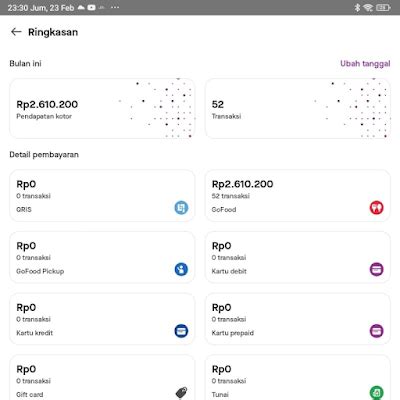Tap the GoFood Pickup blue icon

tap(181, 269)
